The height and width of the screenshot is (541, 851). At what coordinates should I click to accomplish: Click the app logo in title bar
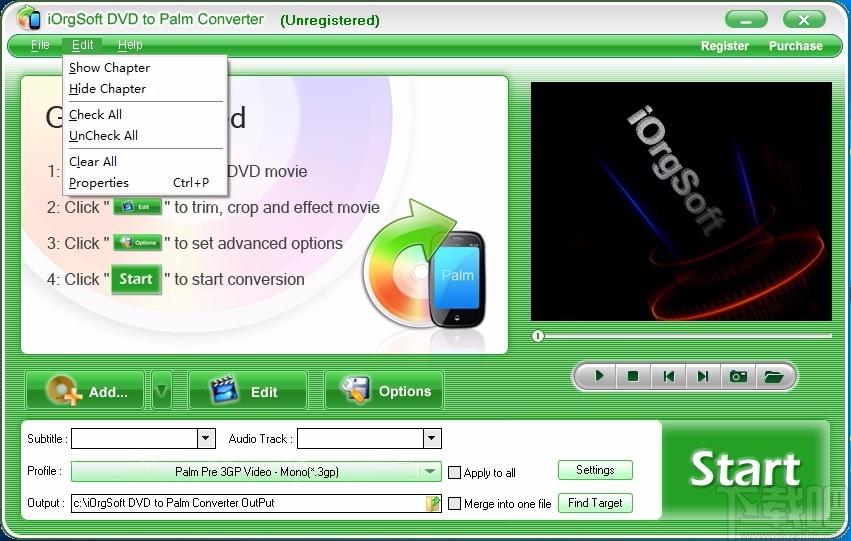pyautogui.click(x=28, y=18)
